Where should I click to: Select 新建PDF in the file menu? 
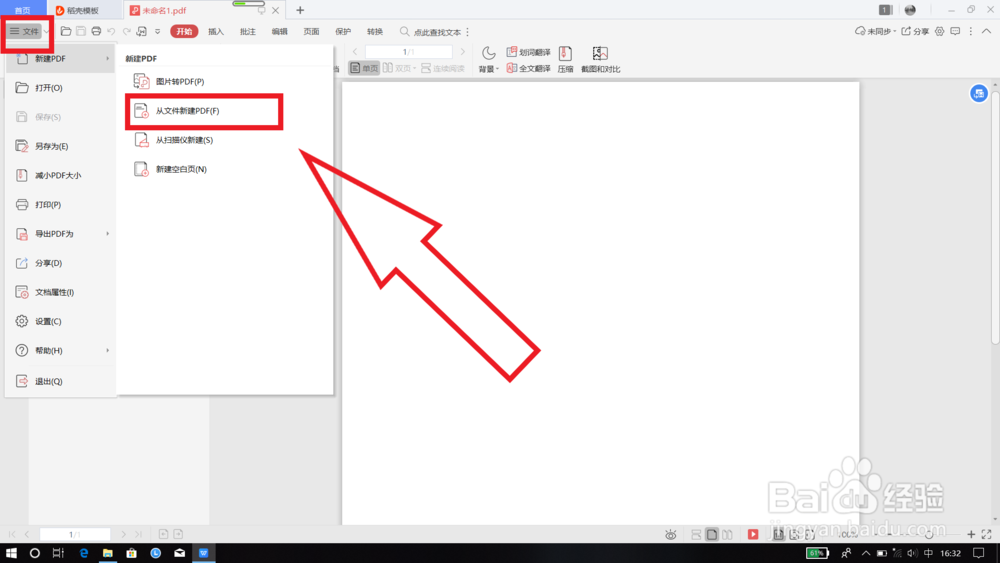tap(61, 59)
